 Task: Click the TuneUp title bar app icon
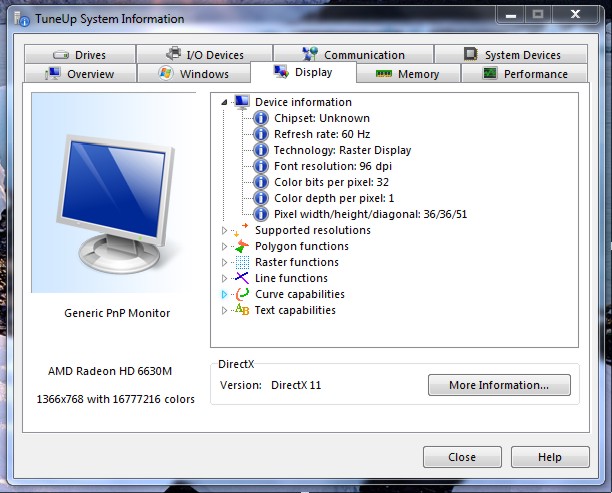(x=22, y=19)
